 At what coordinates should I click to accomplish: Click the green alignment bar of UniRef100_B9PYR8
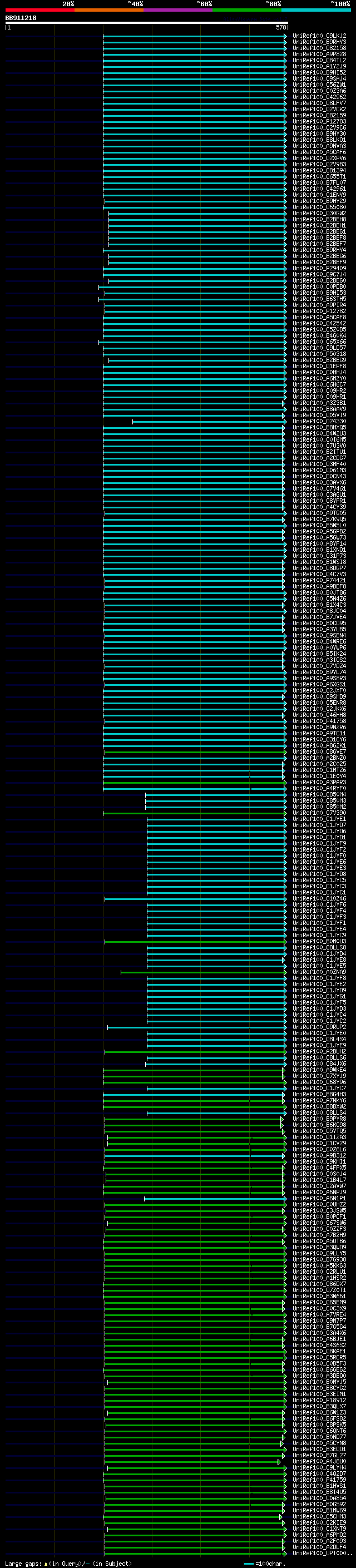[194, 1119]
